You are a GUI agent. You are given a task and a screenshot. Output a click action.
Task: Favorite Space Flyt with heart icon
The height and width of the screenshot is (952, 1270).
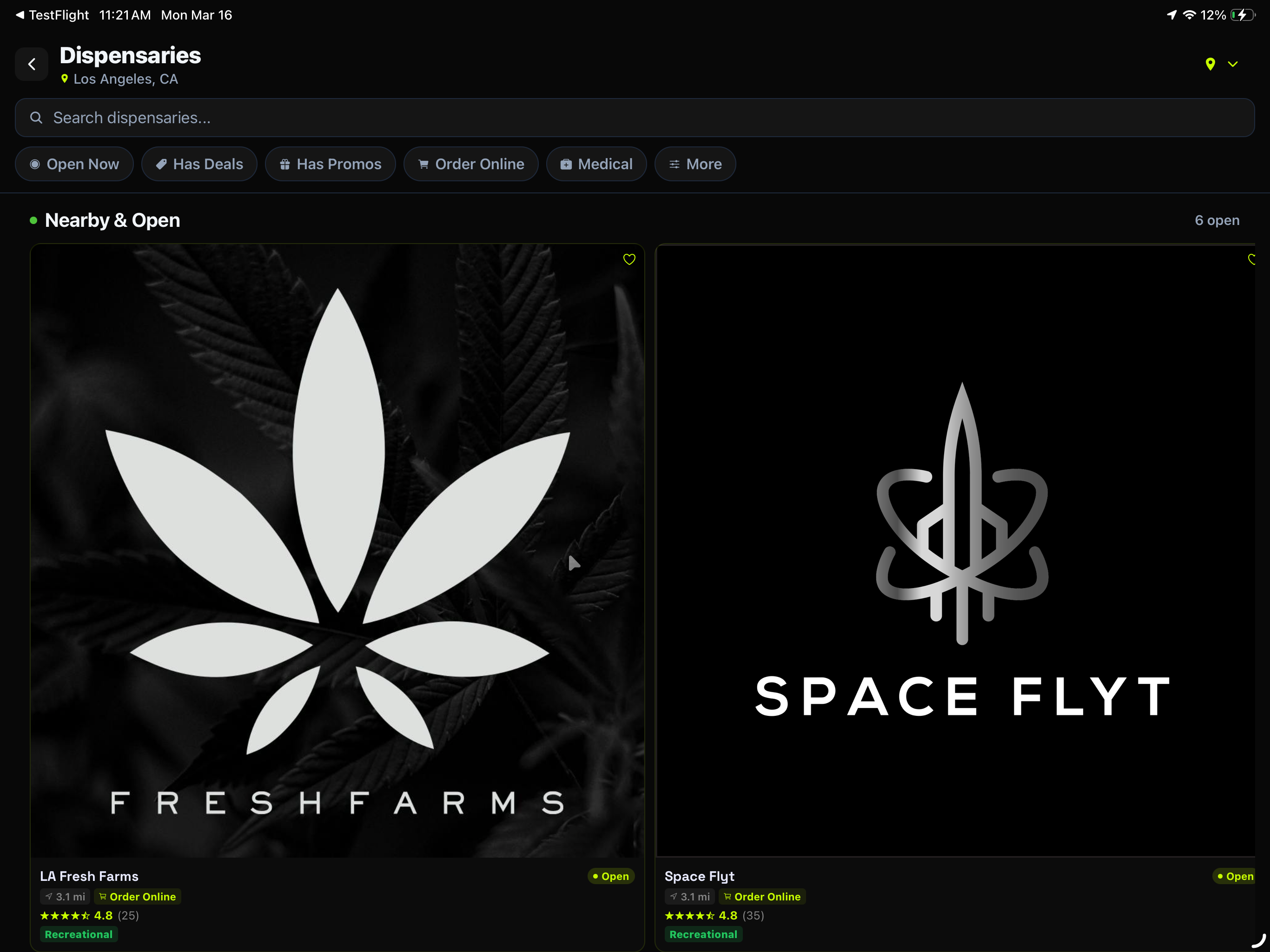click(1251, 259)
